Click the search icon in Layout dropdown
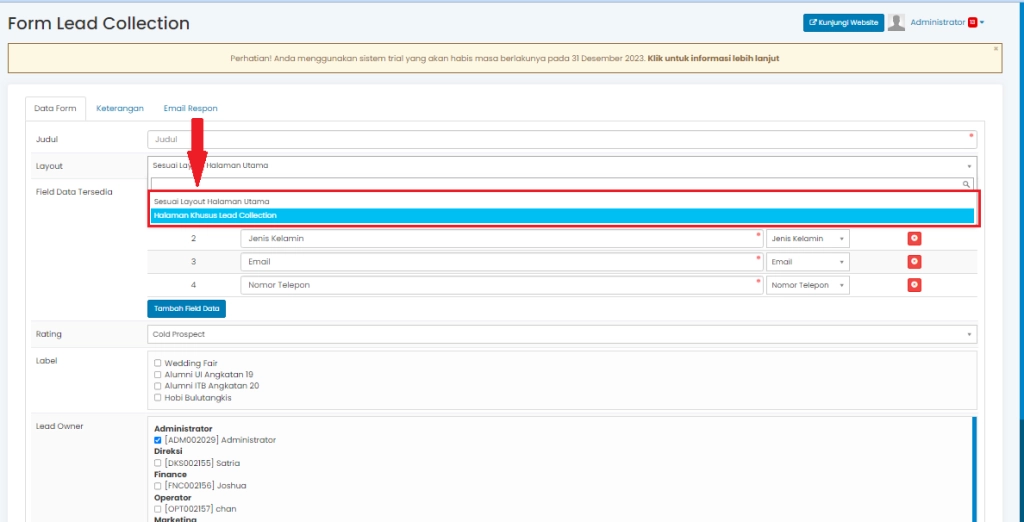The image size is (1024, 522). pyautogui.click(x=966, y=184)
